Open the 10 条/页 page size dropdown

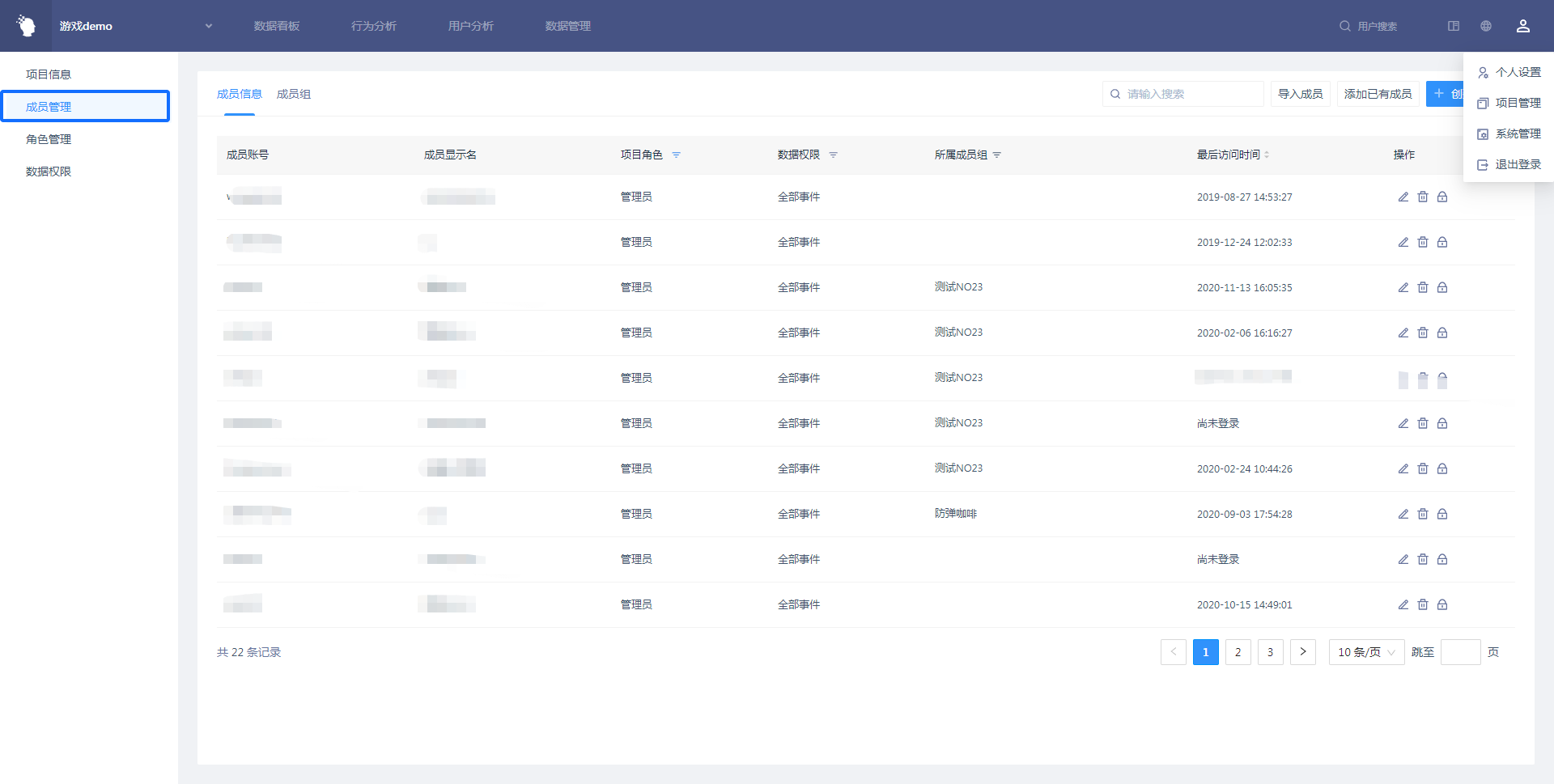[x=1366, y=652]
